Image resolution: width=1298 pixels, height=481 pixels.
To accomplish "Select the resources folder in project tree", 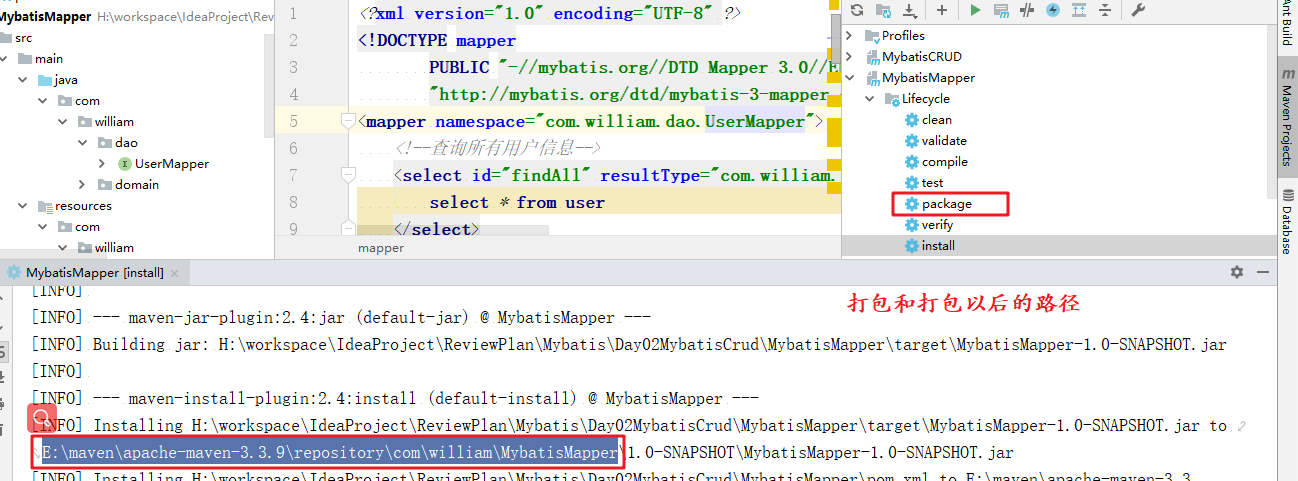I will point(83,206).
